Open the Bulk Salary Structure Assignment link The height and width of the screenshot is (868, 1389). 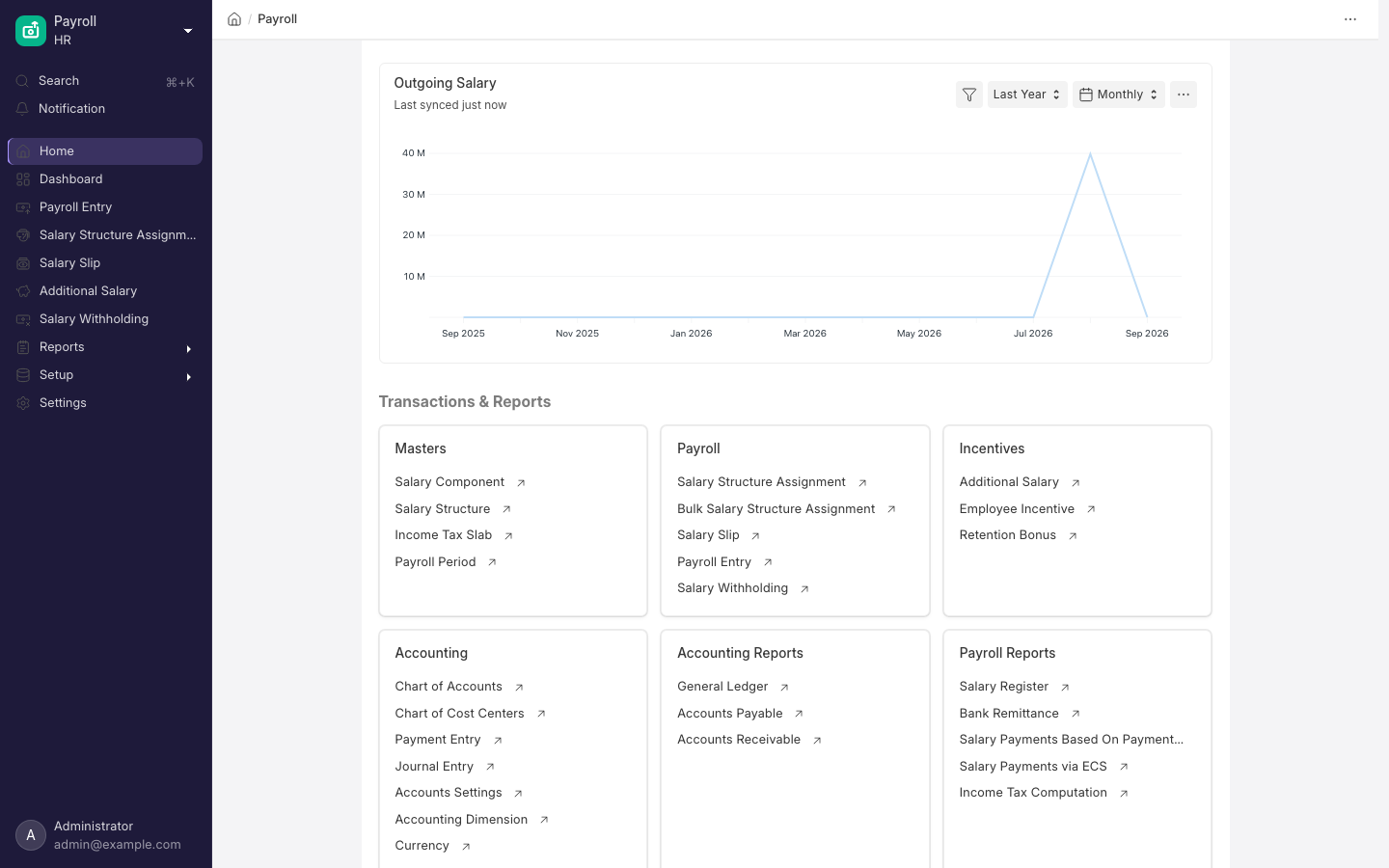pyautogui.click(x=776, y=509)
